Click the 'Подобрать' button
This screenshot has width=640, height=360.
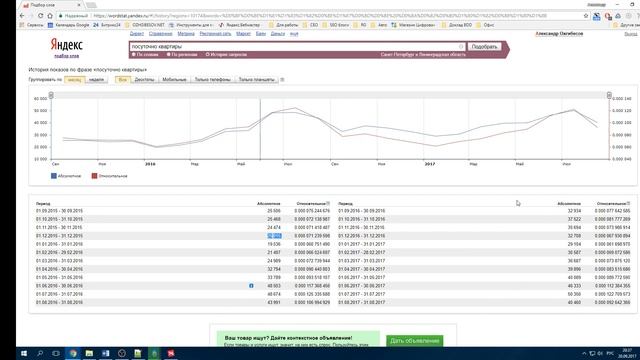(x=484, y=47)
